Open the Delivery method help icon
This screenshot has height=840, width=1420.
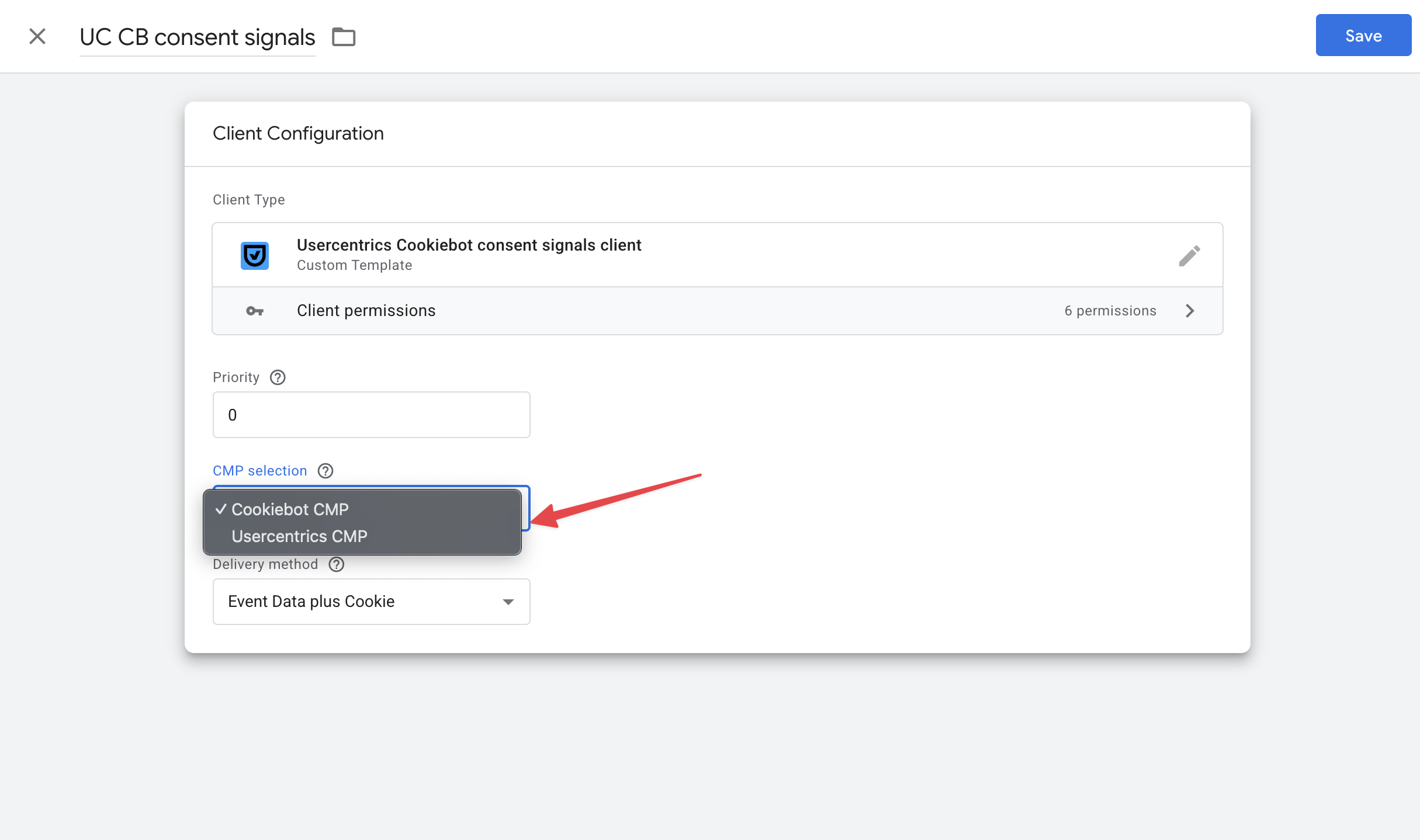click(x=337, y=564)
